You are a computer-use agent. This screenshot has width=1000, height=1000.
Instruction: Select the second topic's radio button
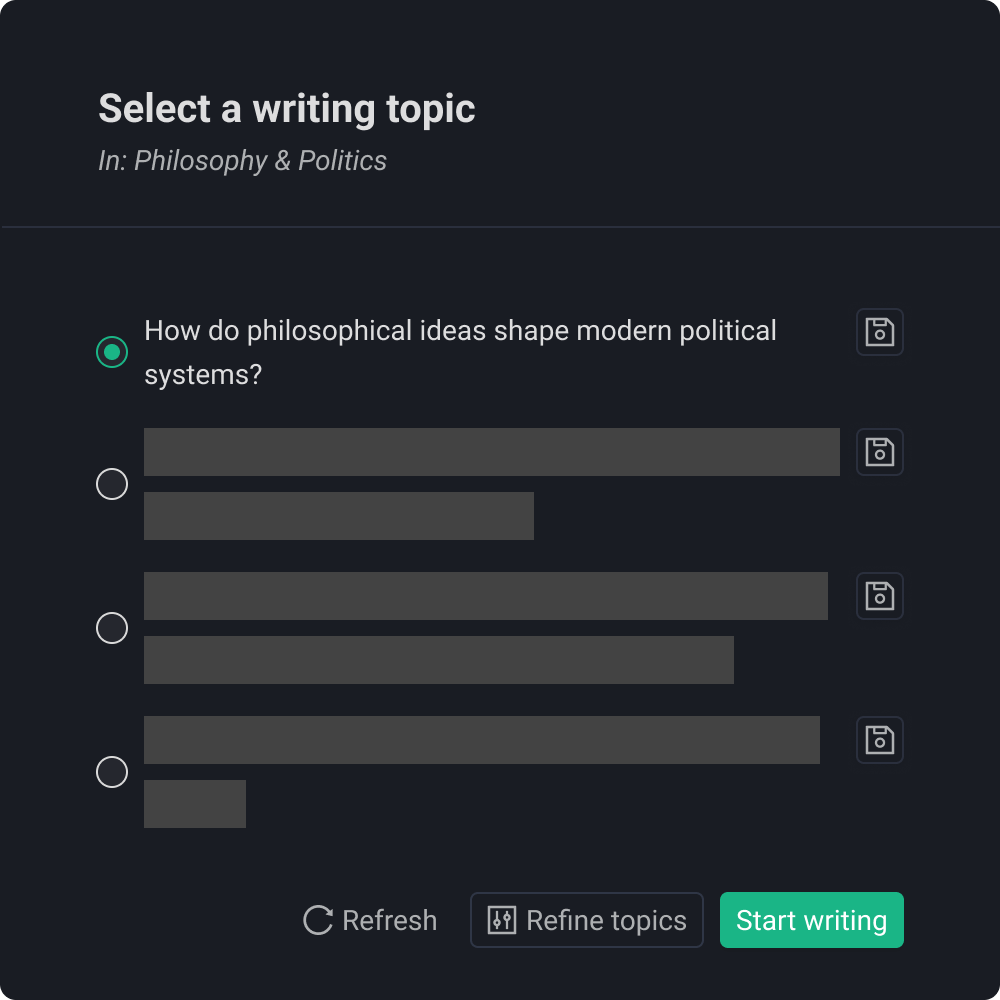click(112, 484)
